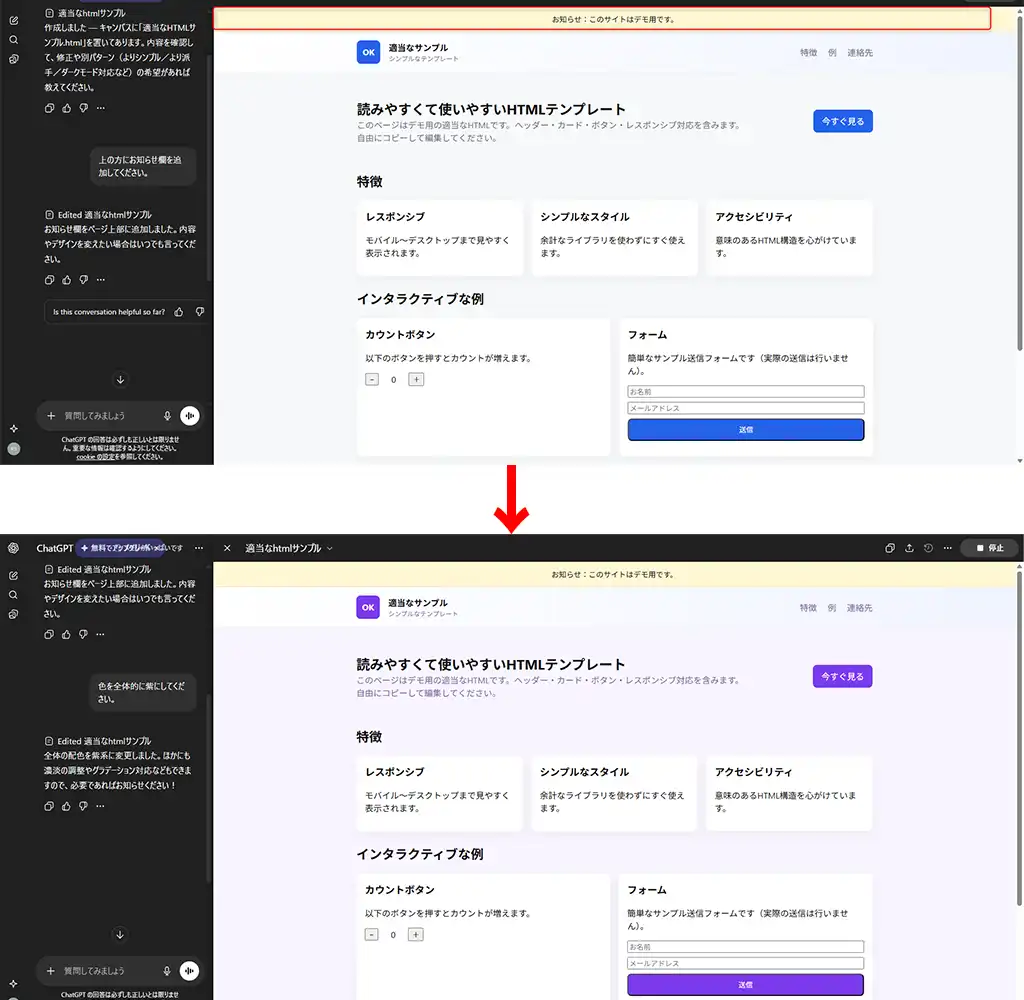Rate the conversation helpful with thumbs up

tap(179, 311)
